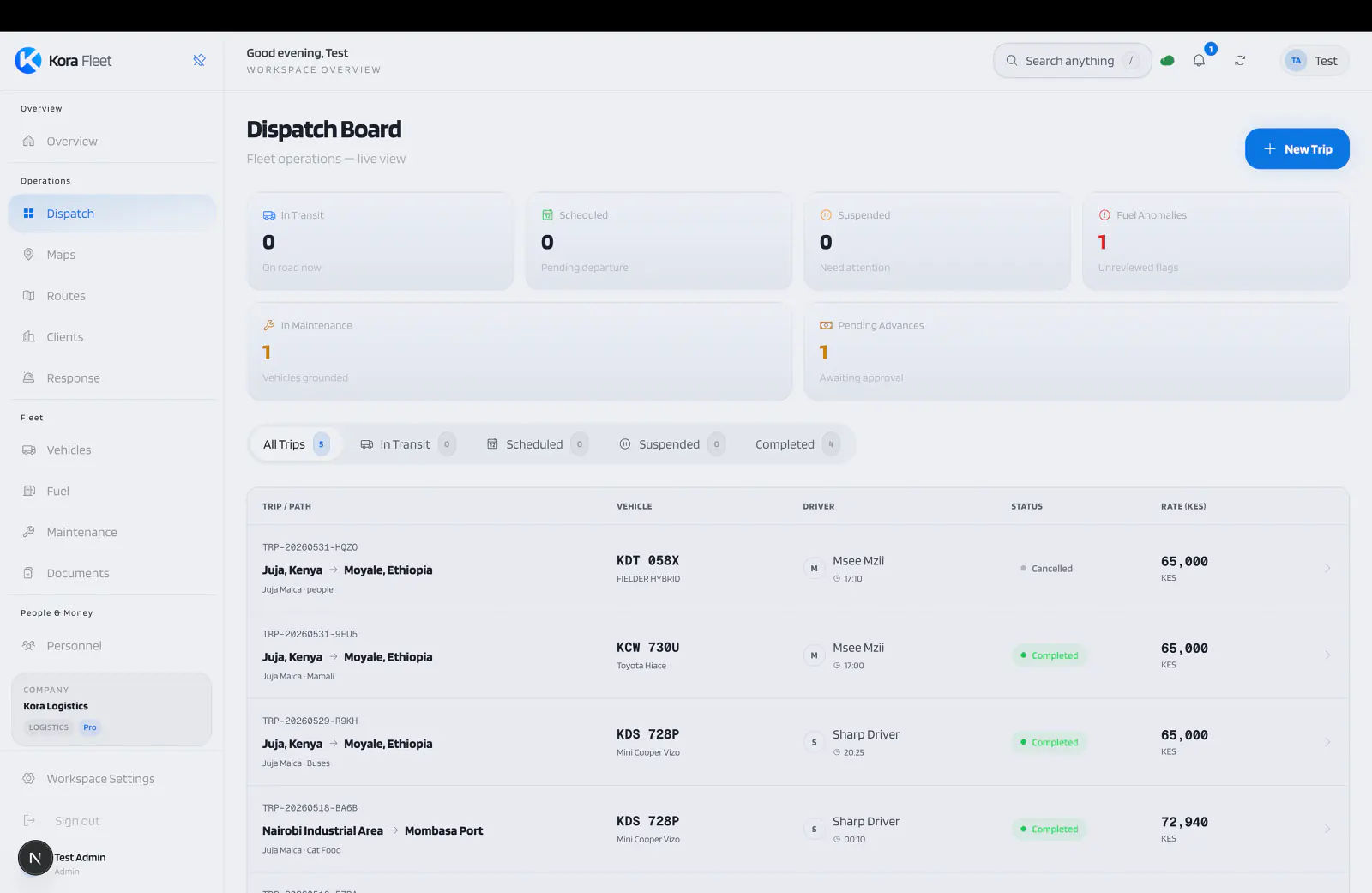1372x893 pixels.
Task: Click the Sign out icon
Action: (29, 821)
